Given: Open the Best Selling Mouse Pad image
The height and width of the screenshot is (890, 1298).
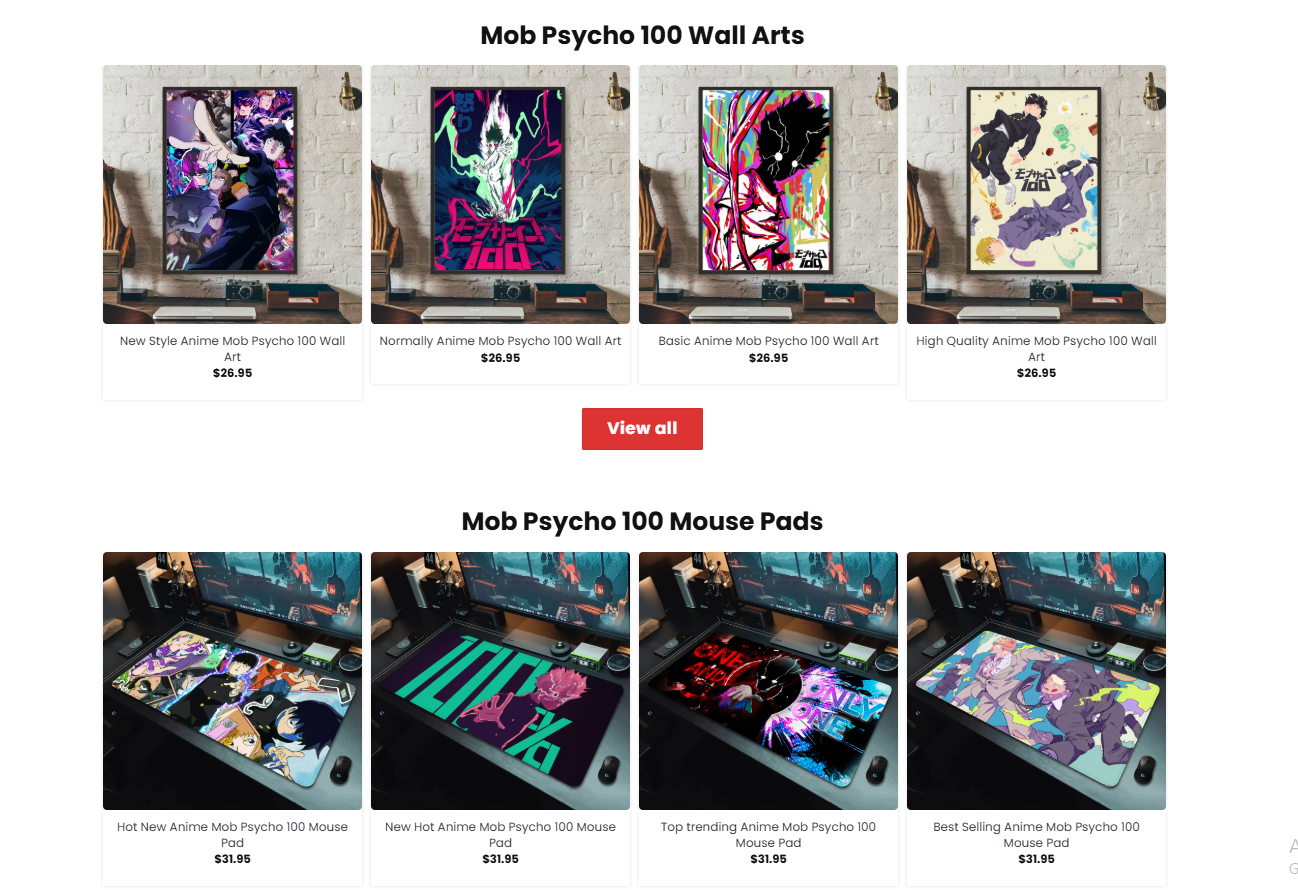Looking at the screenshot, I should 1036,681.
